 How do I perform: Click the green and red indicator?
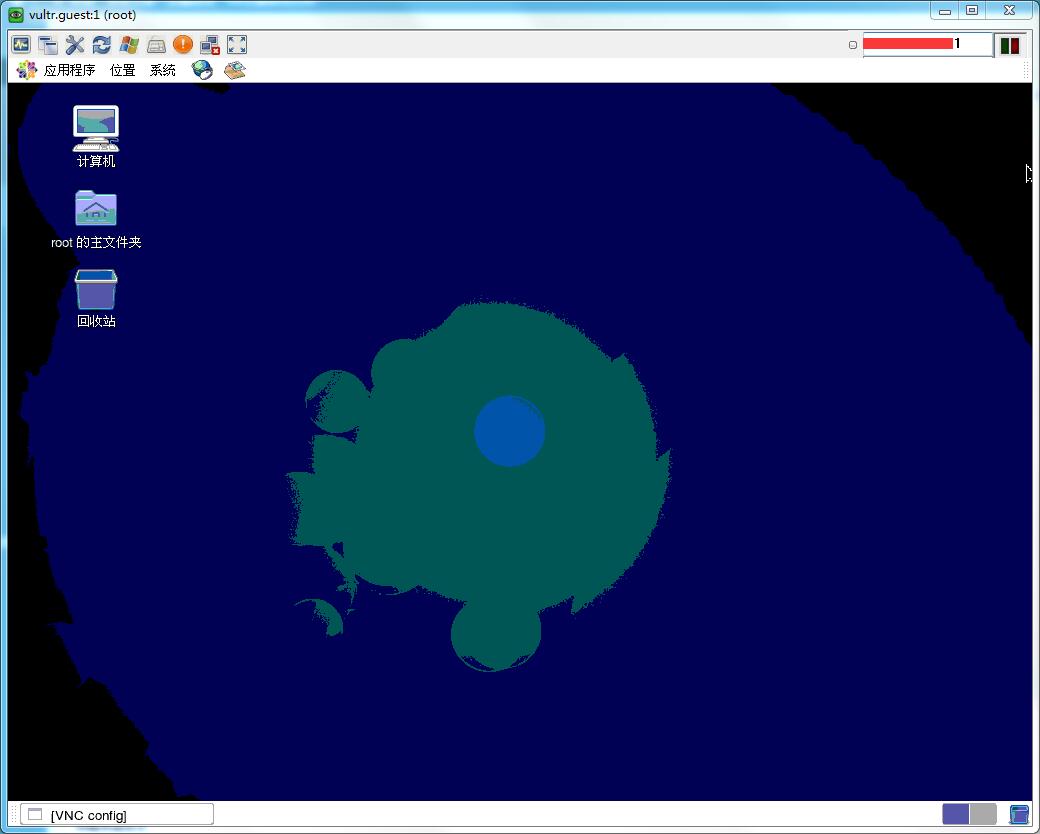(x=1010, y=45)
